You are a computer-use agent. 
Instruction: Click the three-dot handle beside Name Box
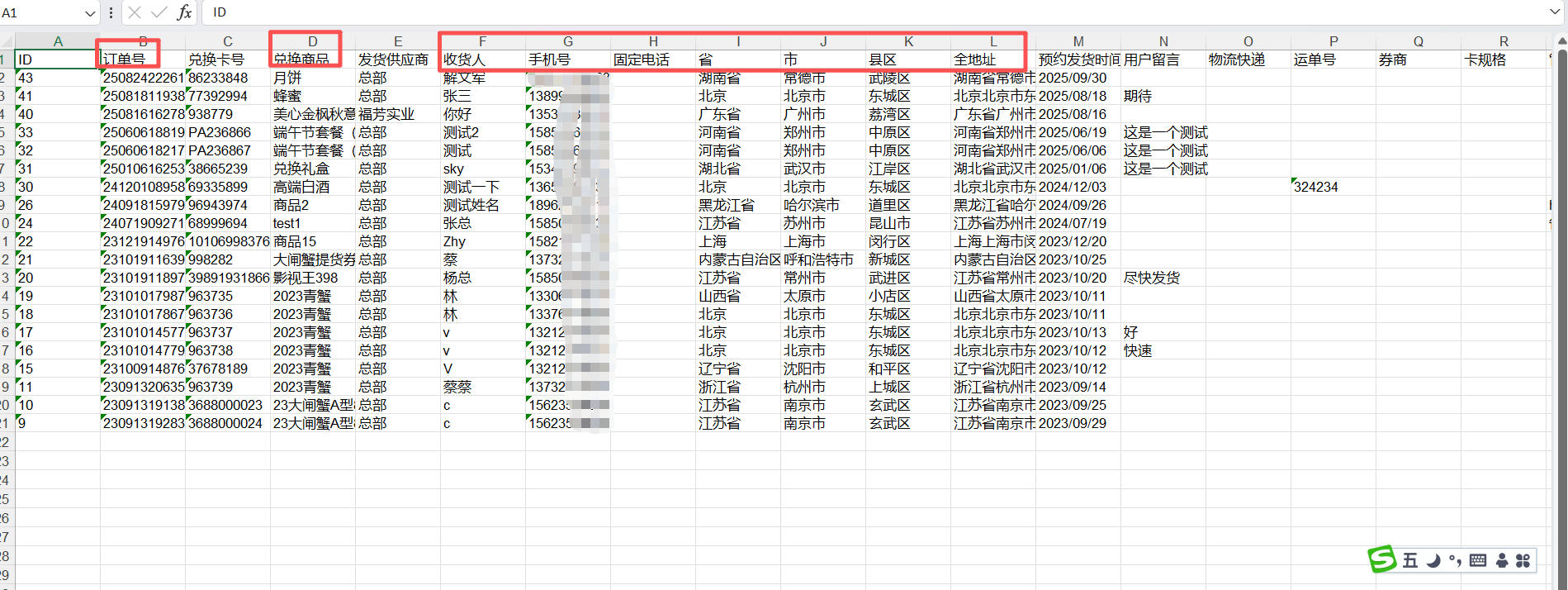click(111, 12)
